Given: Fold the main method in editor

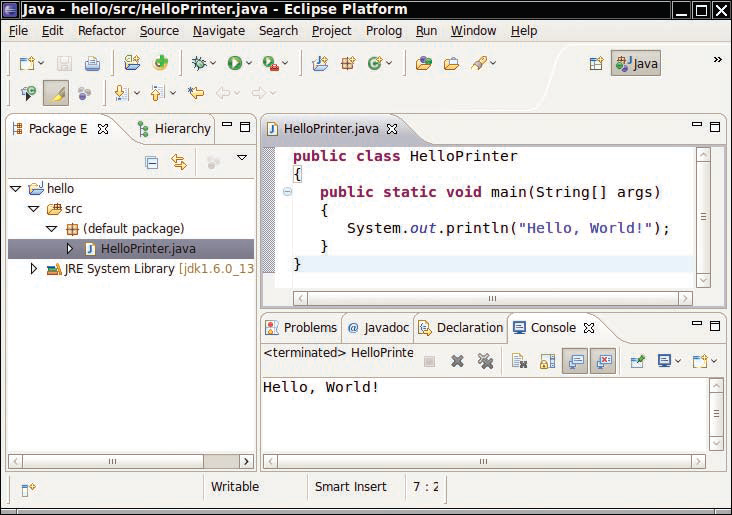Looking at the screenshot, I should [287, 192].
